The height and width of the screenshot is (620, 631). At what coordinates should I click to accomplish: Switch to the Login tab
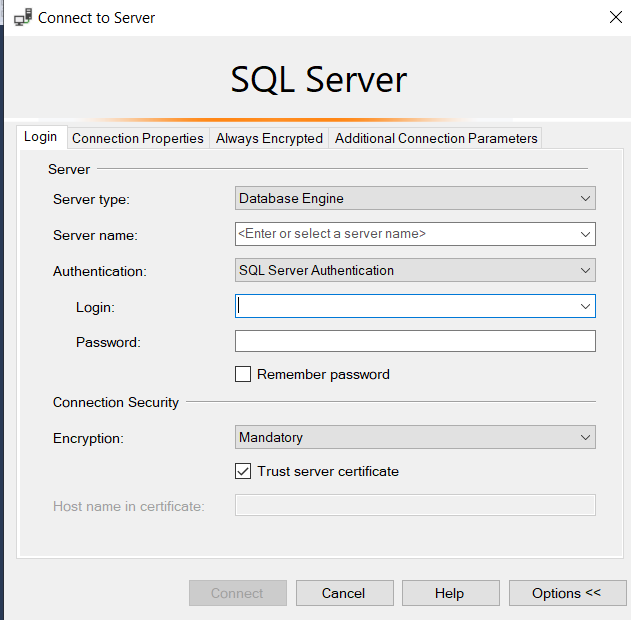[x=41, y=137]
